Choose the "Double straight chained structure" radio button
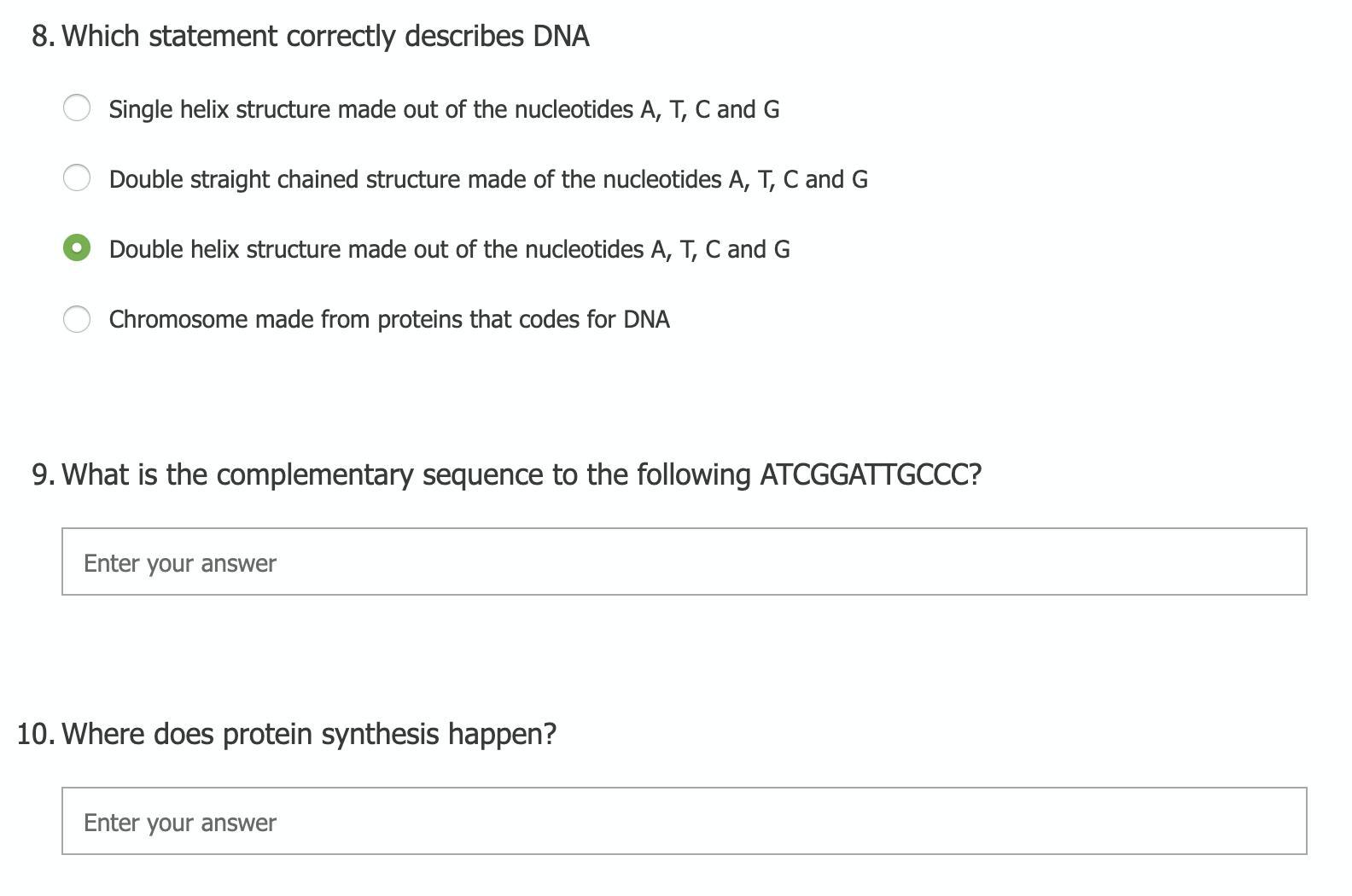Viewport: 1352px width, 896px height. 77,177
